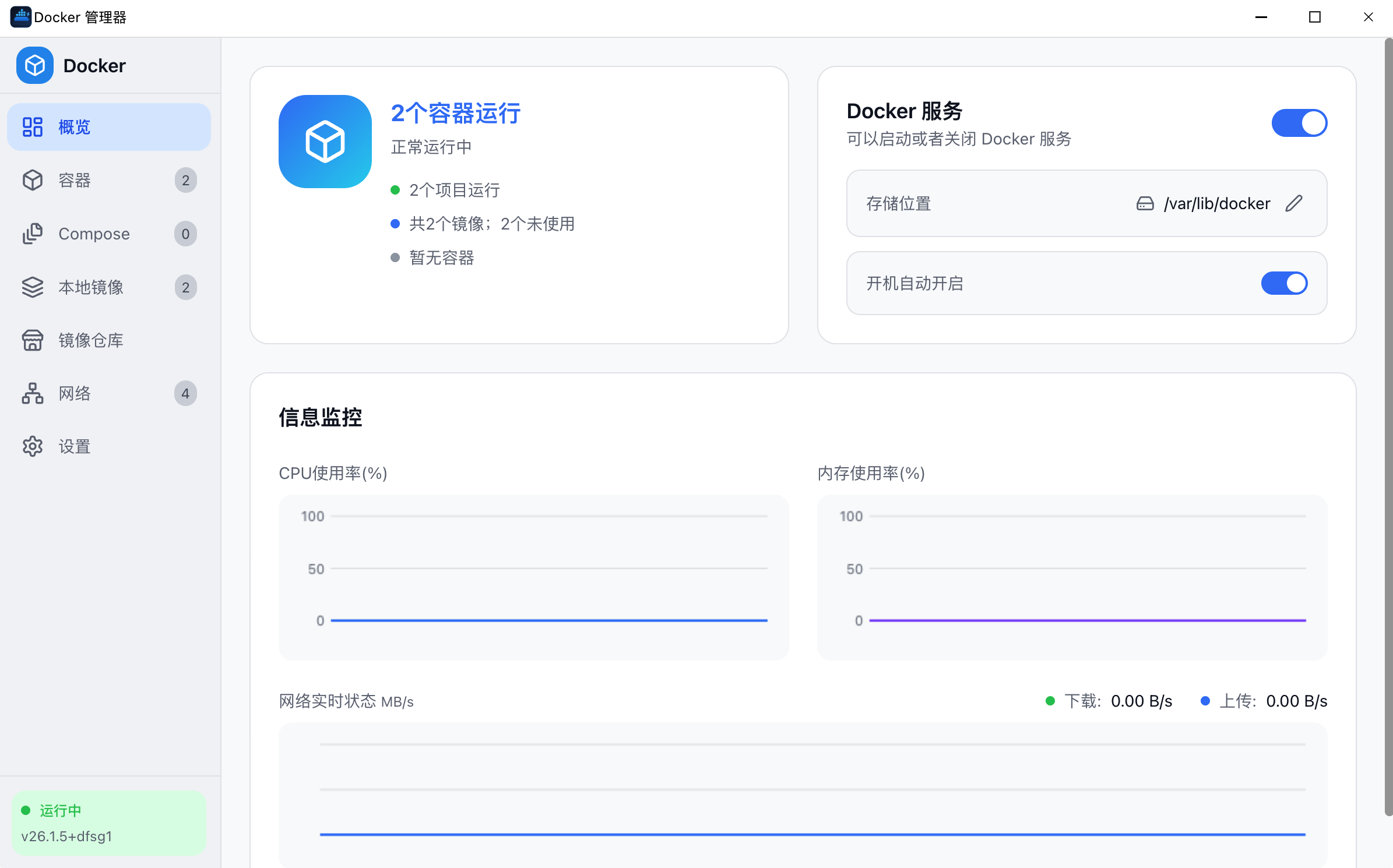Image resolution: width=1393 pixels, height=868 pixels.
Task: Click the 正常运行中 status text
Action: 431,147
